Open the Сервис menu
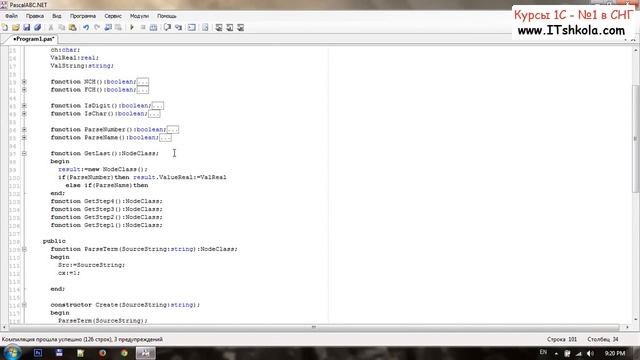Viewport: 640px width, 360px height. (113, 16)
